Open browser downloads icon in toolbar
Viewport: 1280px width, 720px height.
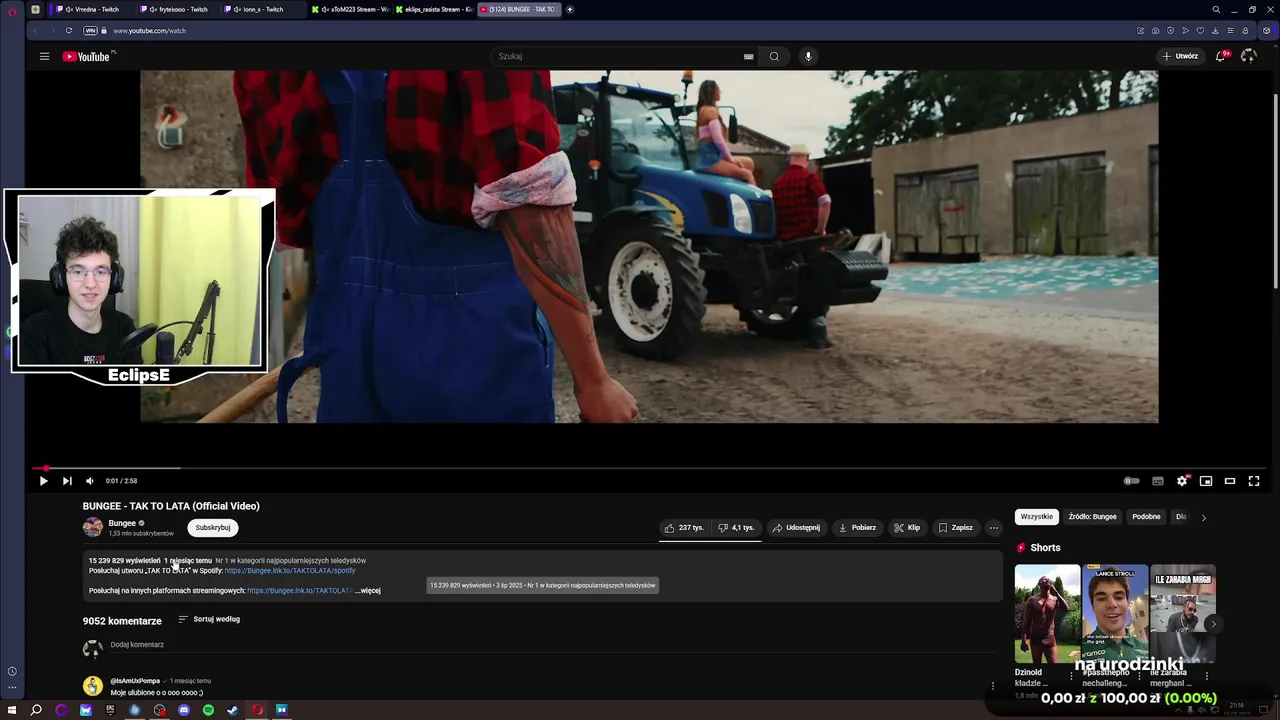1215,30
